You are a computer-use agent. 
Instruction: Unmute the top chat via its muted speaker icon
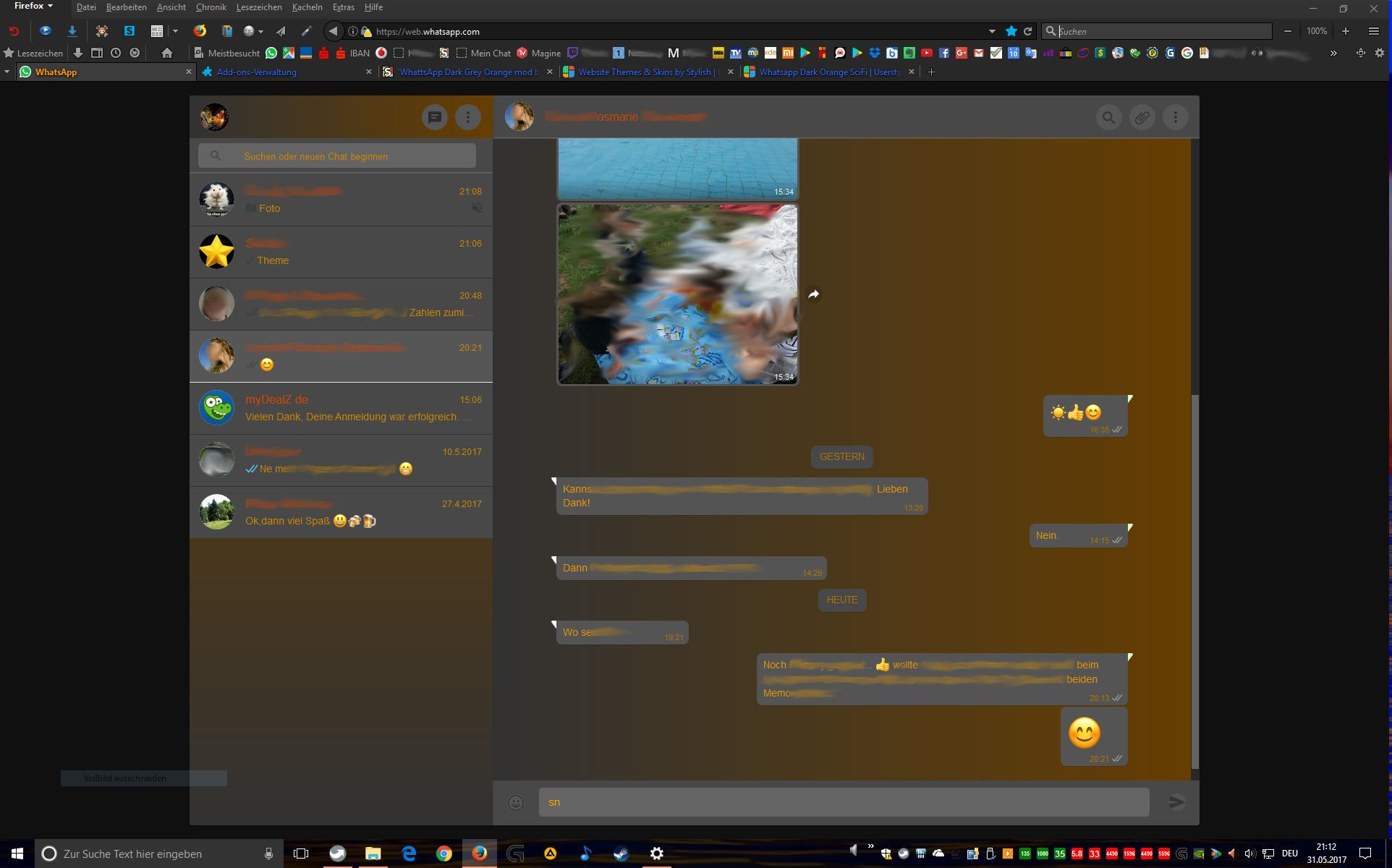[x=476, y=208]
